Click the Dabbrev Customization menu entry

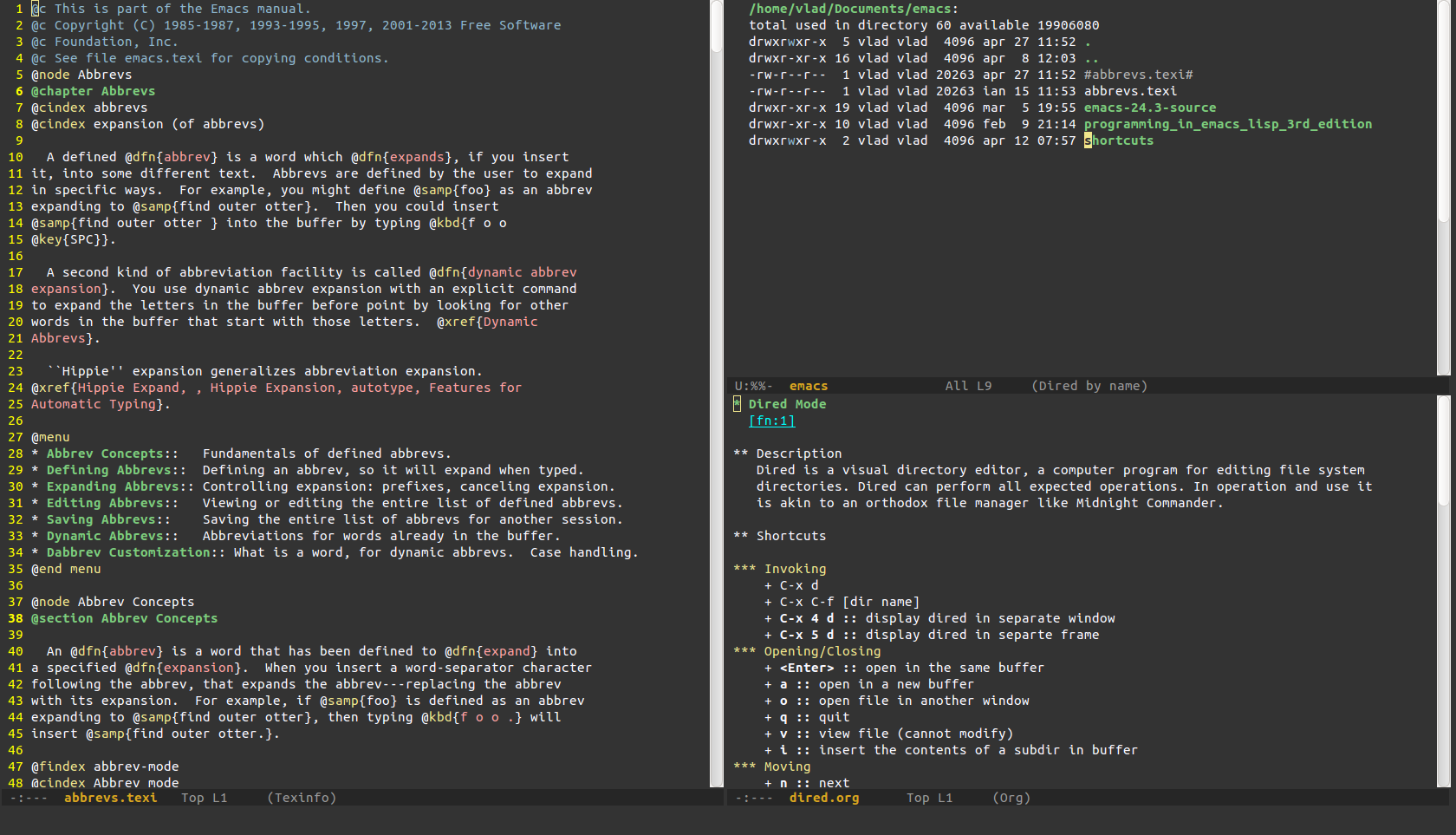pos(128,552)
